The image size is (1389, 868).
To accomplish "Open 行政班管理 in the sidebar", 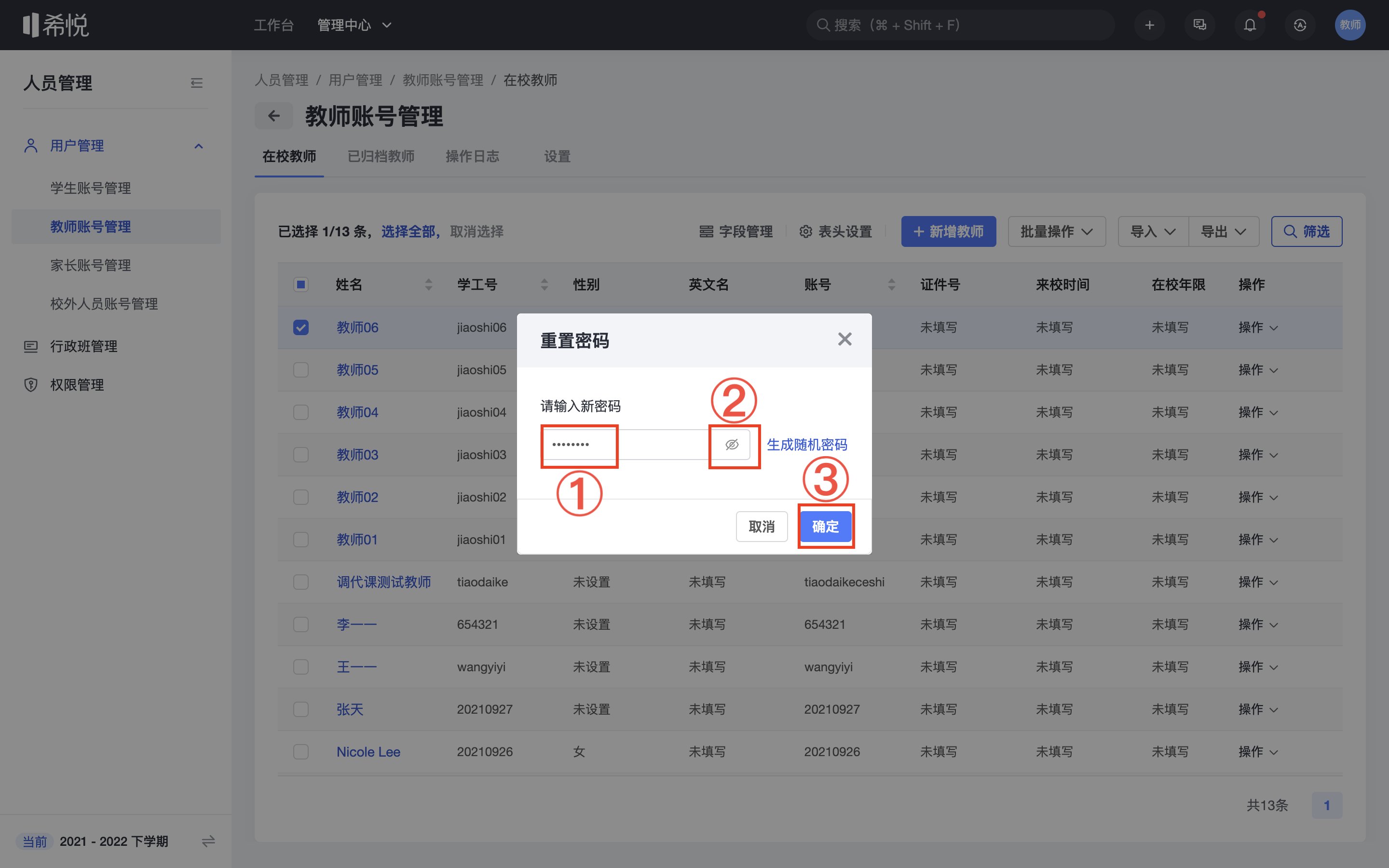I will pyautogui.click(x=83, y=346).
